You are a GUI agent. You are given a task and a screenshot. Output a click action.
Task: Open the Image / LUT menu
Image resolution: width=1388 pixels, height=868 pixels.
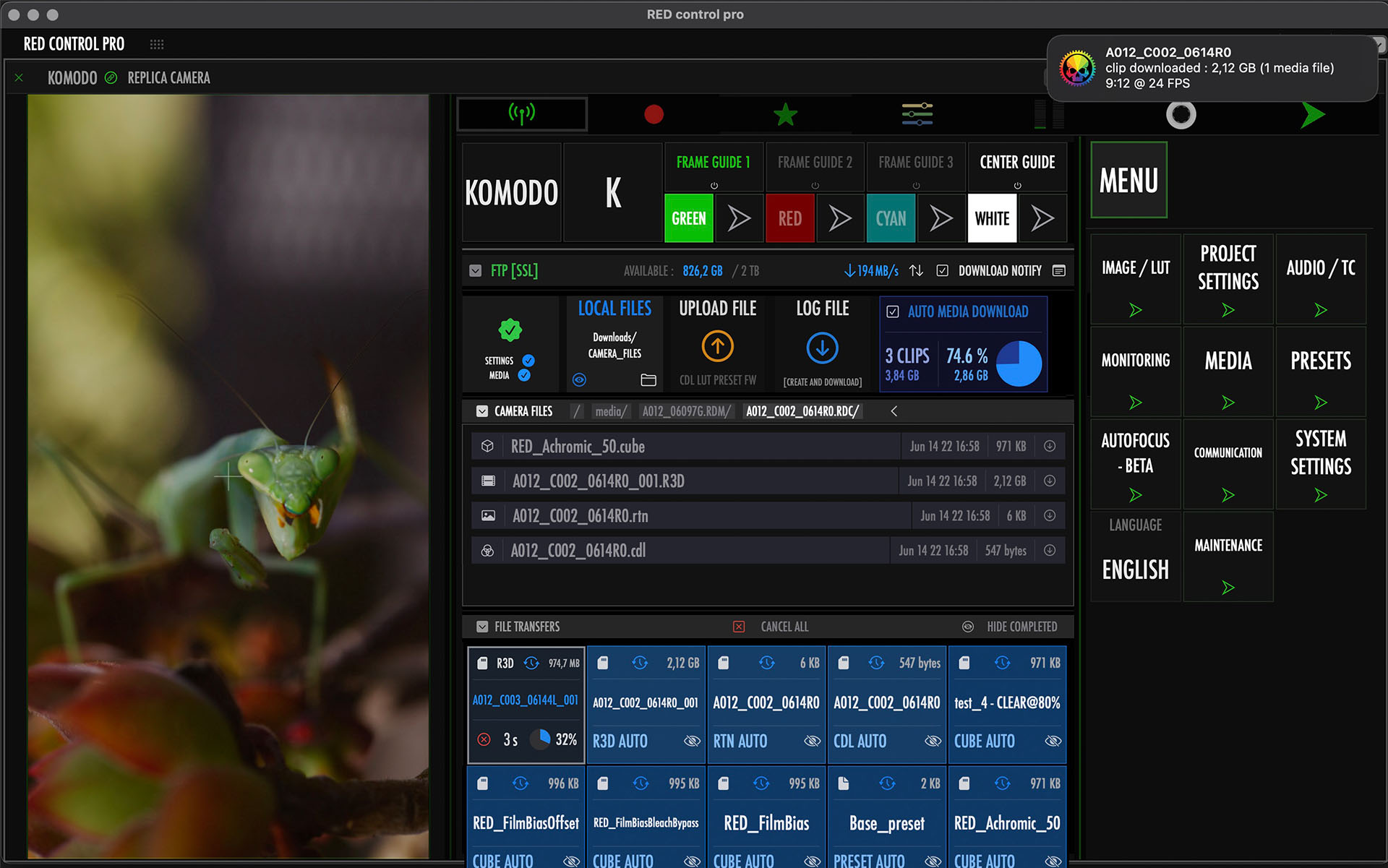click(1135, 280)
